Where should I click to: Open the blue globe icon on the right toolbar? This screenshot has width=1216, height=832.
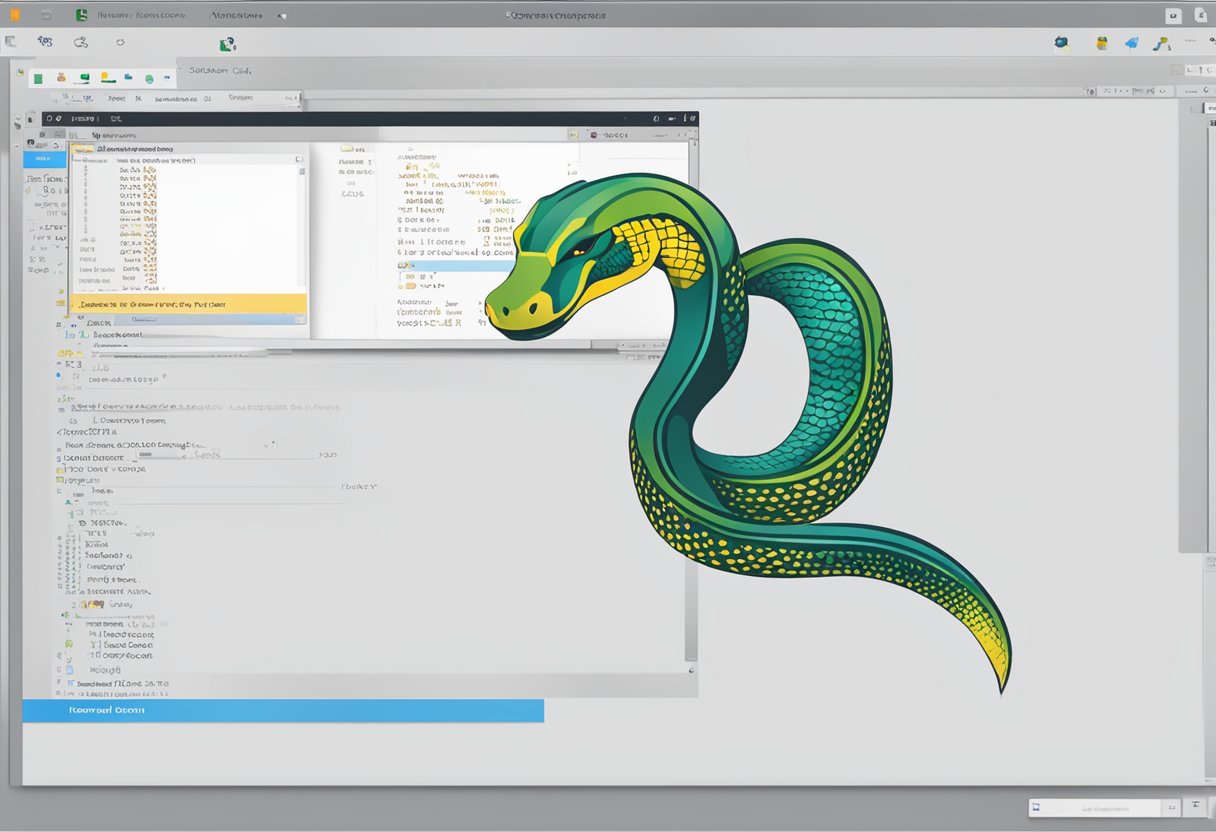pyautogui.click(x=1061, y=42)
